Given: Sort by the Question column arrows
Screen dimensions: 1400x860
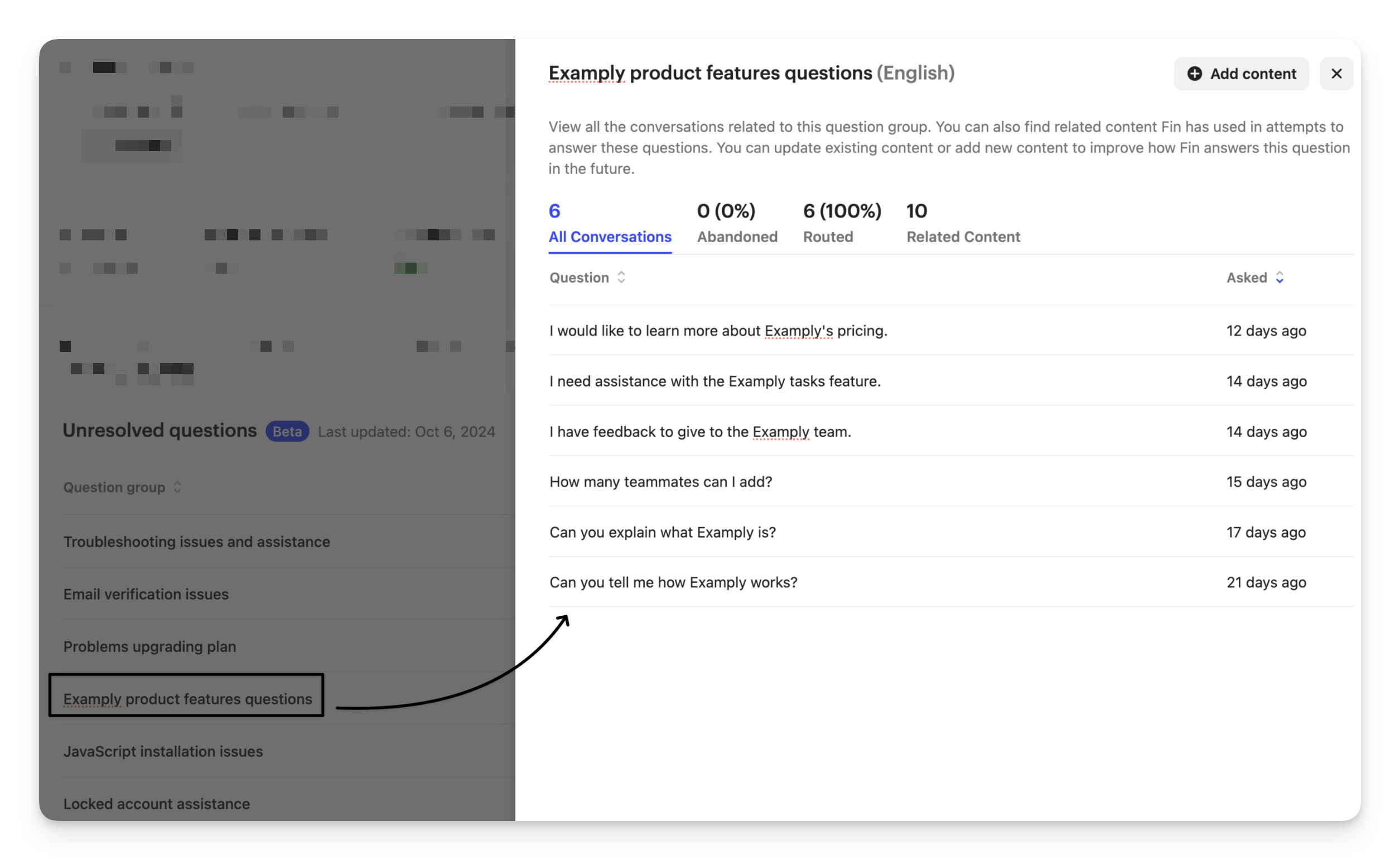Looking at the screenshot, I should point(621,278).
